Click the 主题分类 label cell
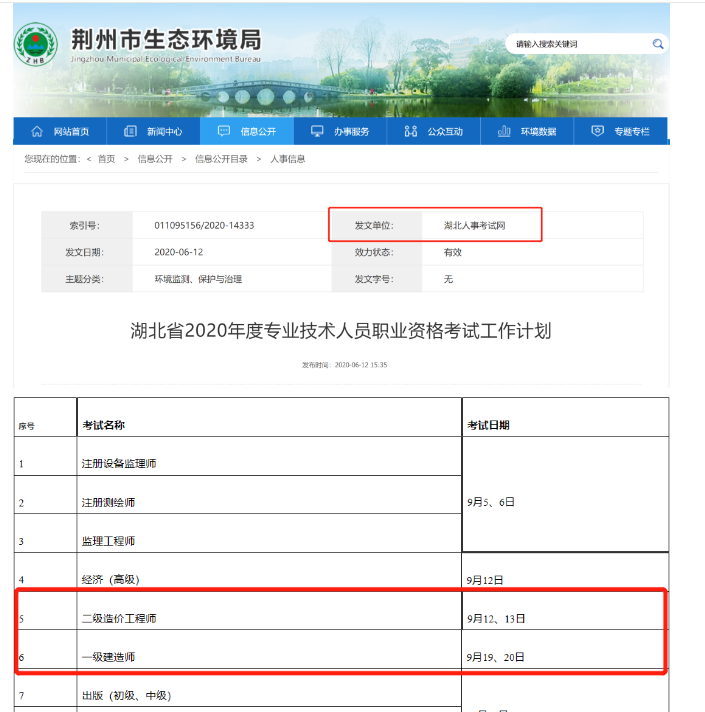Viewport: 705px width, 712px height. [87, 279]
